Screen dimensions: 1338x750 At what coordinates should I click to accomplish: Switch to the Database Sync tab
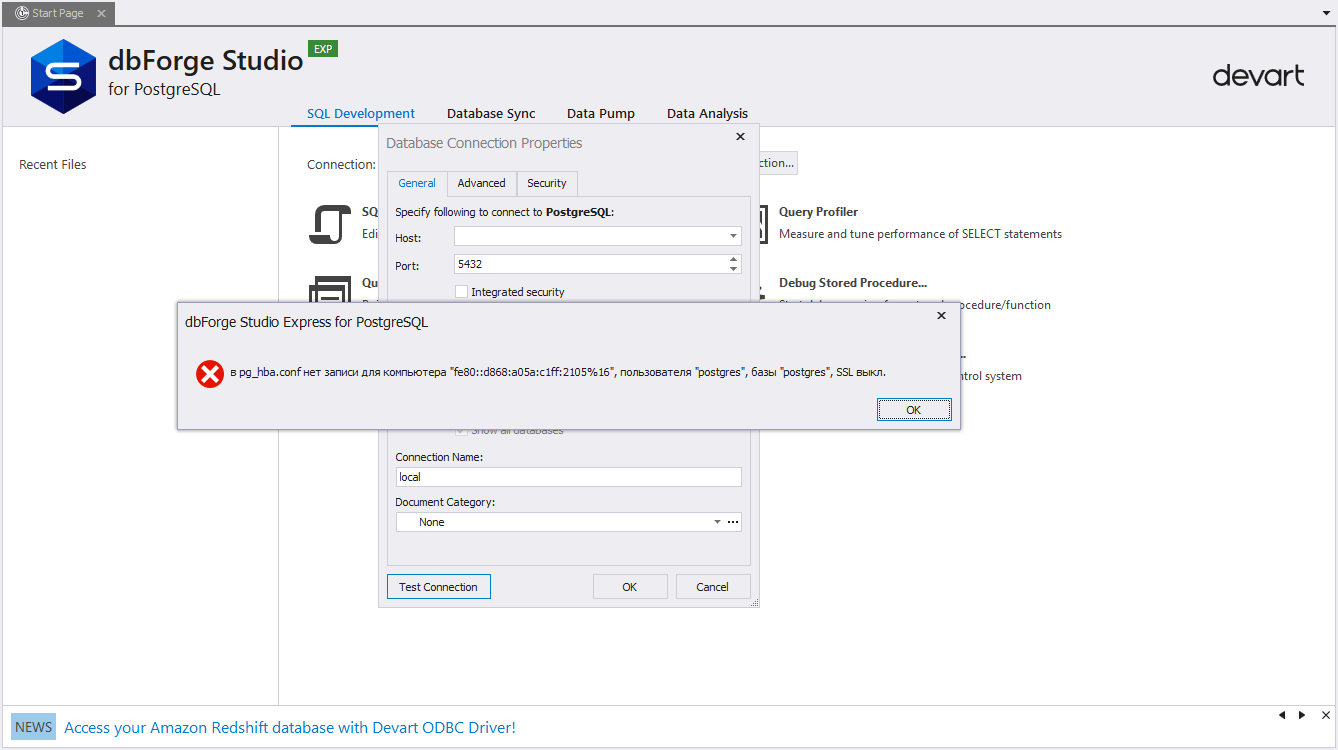click(491, 114)
